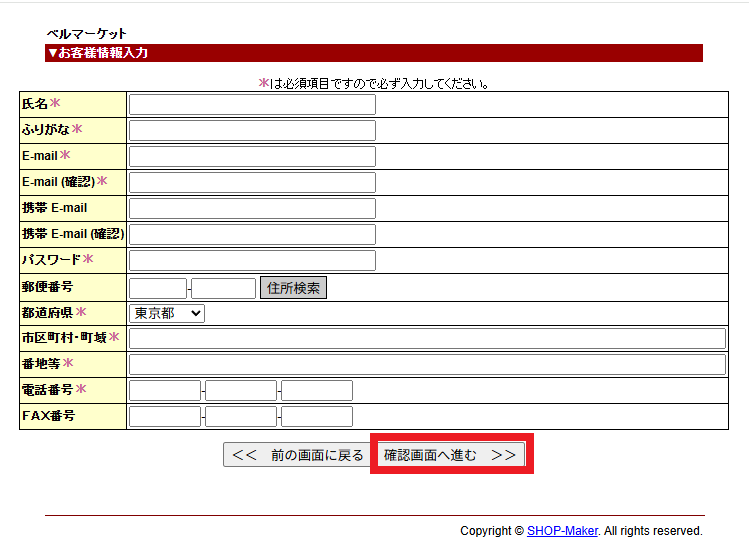Click the E-mail (確認) confirmation field

[252, 183]
